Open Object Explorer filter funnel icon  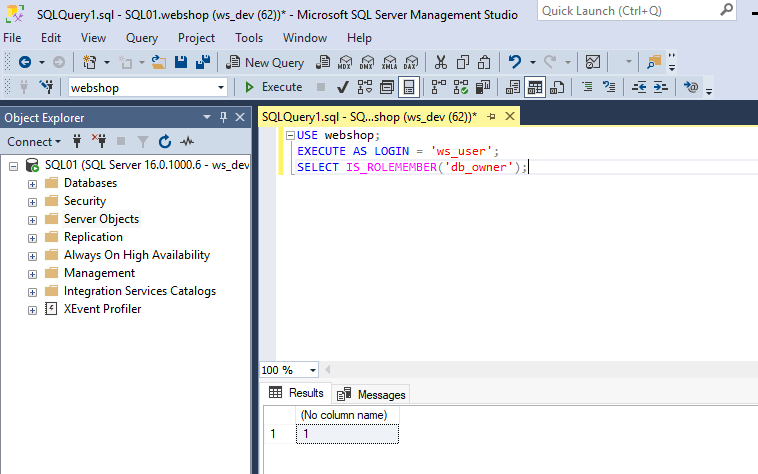tap(143, 142)
